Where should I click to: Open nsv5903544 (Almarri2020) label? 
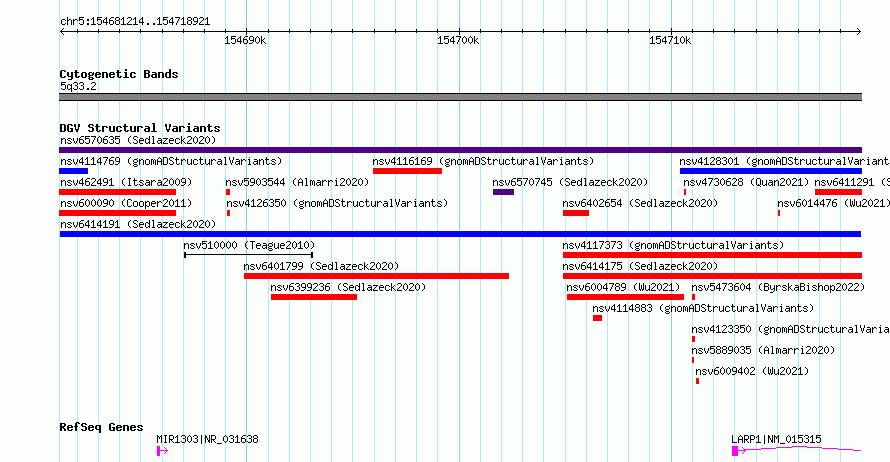297,182
